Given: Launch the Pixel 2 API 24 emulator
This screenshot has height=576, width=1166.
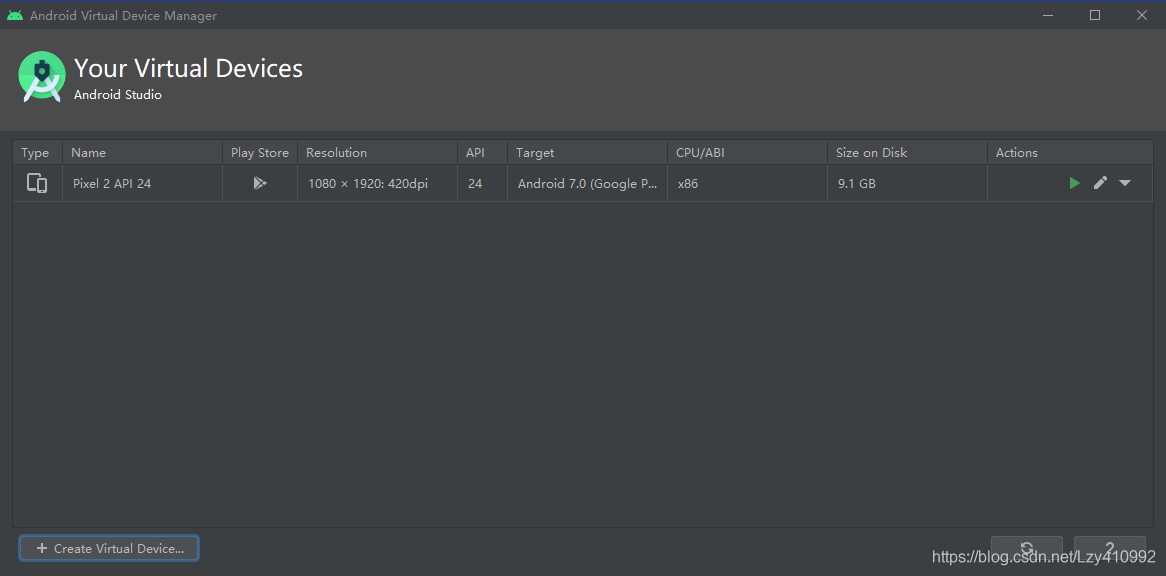Looking at the screenshot, I should [x=1074, y=183].
